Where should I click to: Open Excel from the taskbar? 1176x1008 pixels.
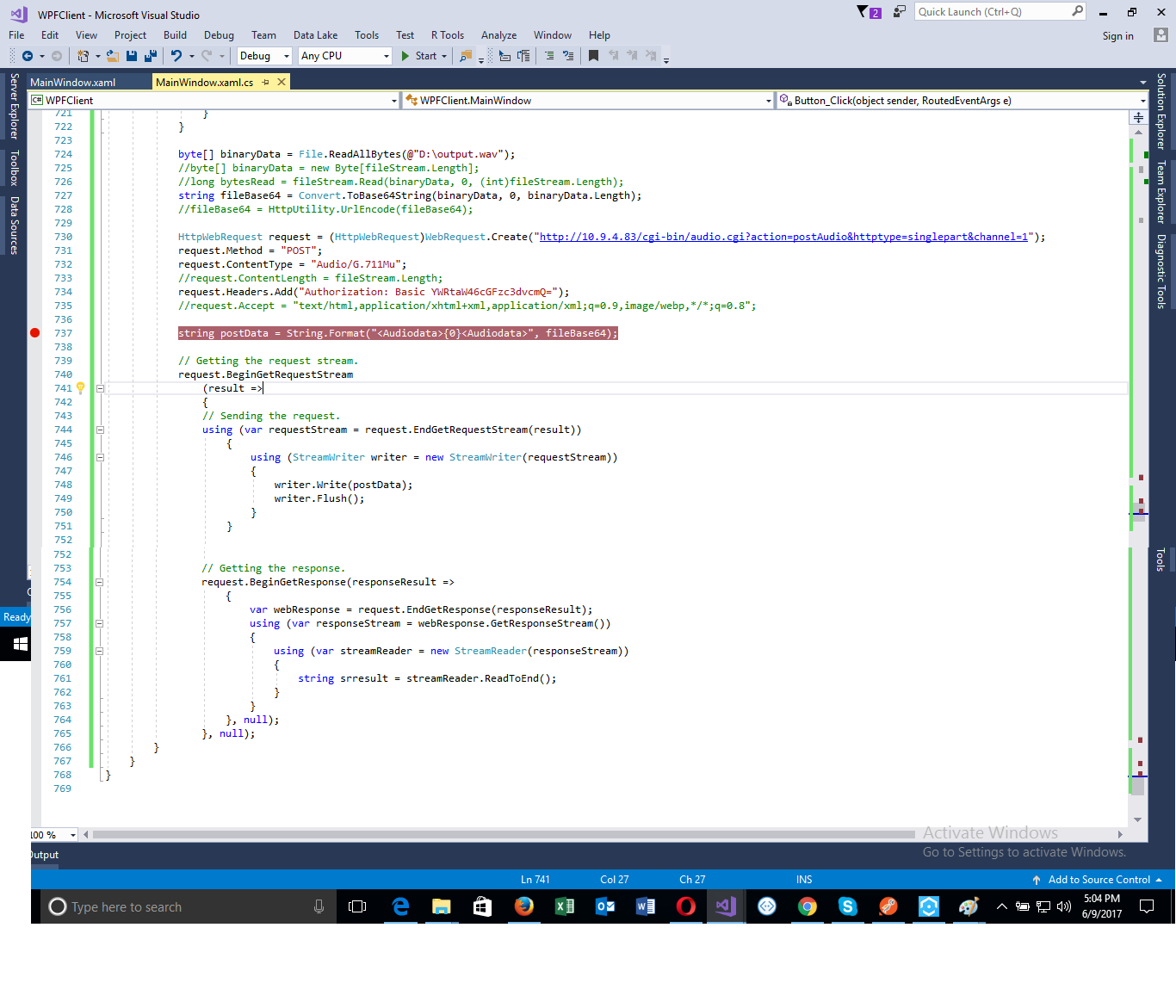point(565,906)
